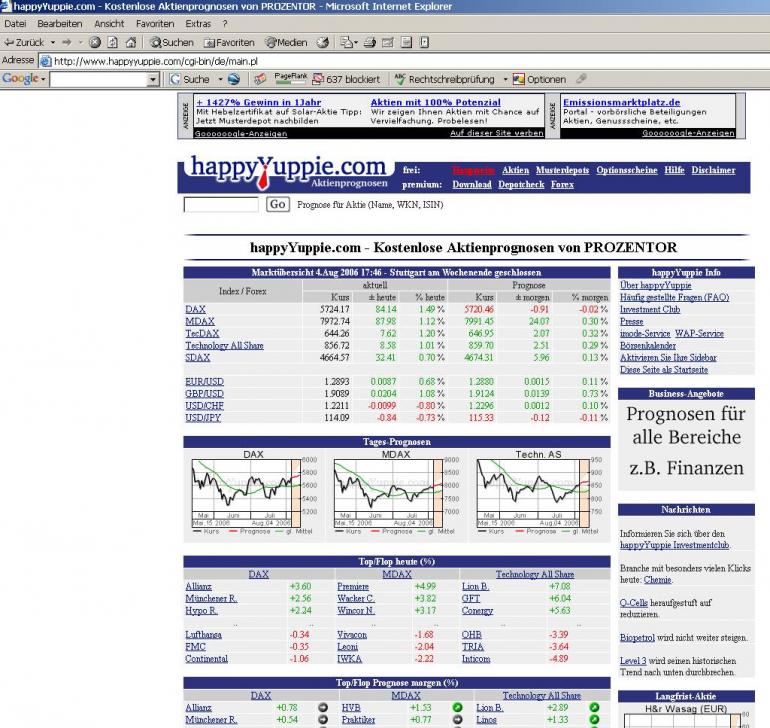
Task: Open the Suchen search pane
Action: (x=172, y=43)
